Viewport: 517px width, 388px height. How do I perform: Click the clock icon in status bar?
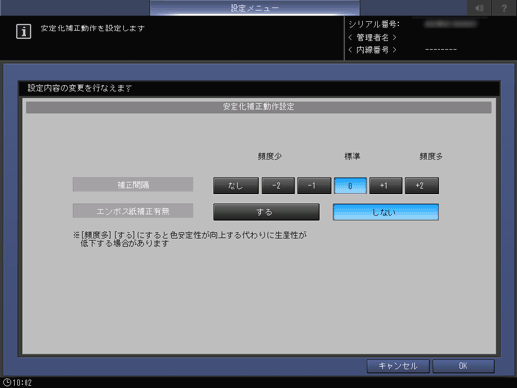pos(6,382)
